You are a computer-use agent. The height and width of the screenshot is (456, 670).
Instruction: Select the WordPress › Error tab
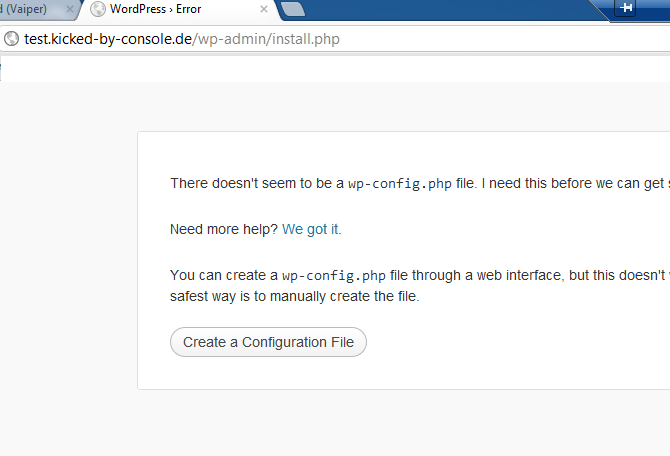click(179, 9)
